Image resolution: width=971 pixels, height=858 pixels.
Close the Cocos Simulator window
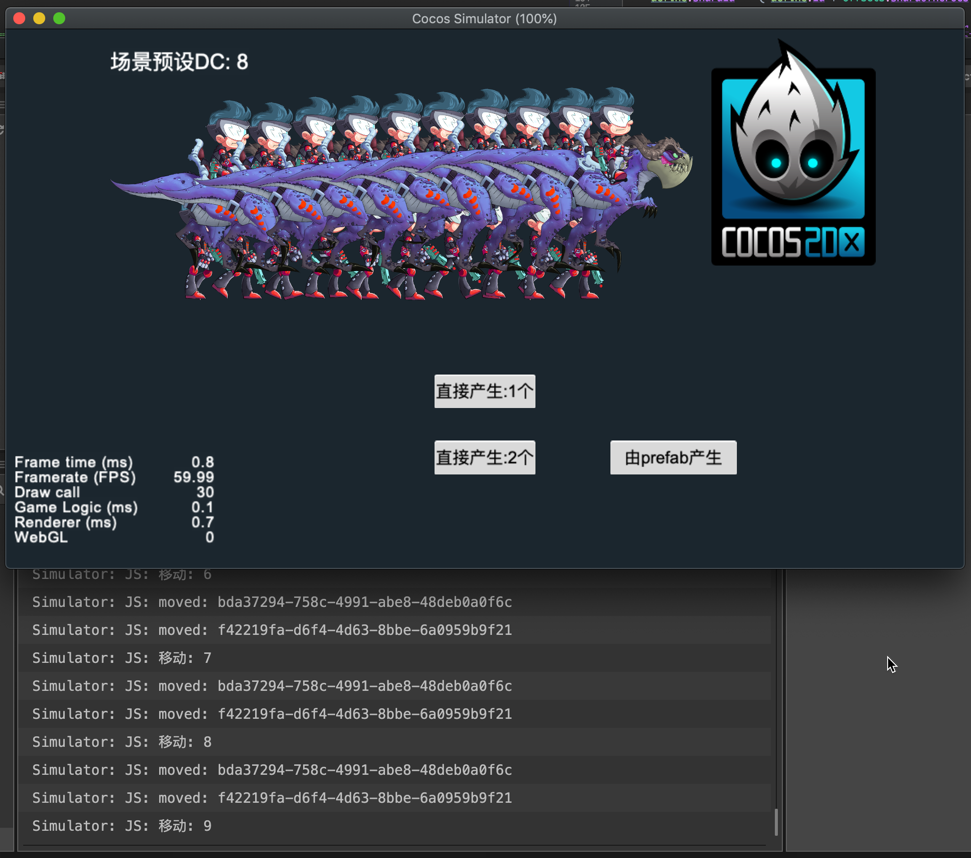(19, 19)
